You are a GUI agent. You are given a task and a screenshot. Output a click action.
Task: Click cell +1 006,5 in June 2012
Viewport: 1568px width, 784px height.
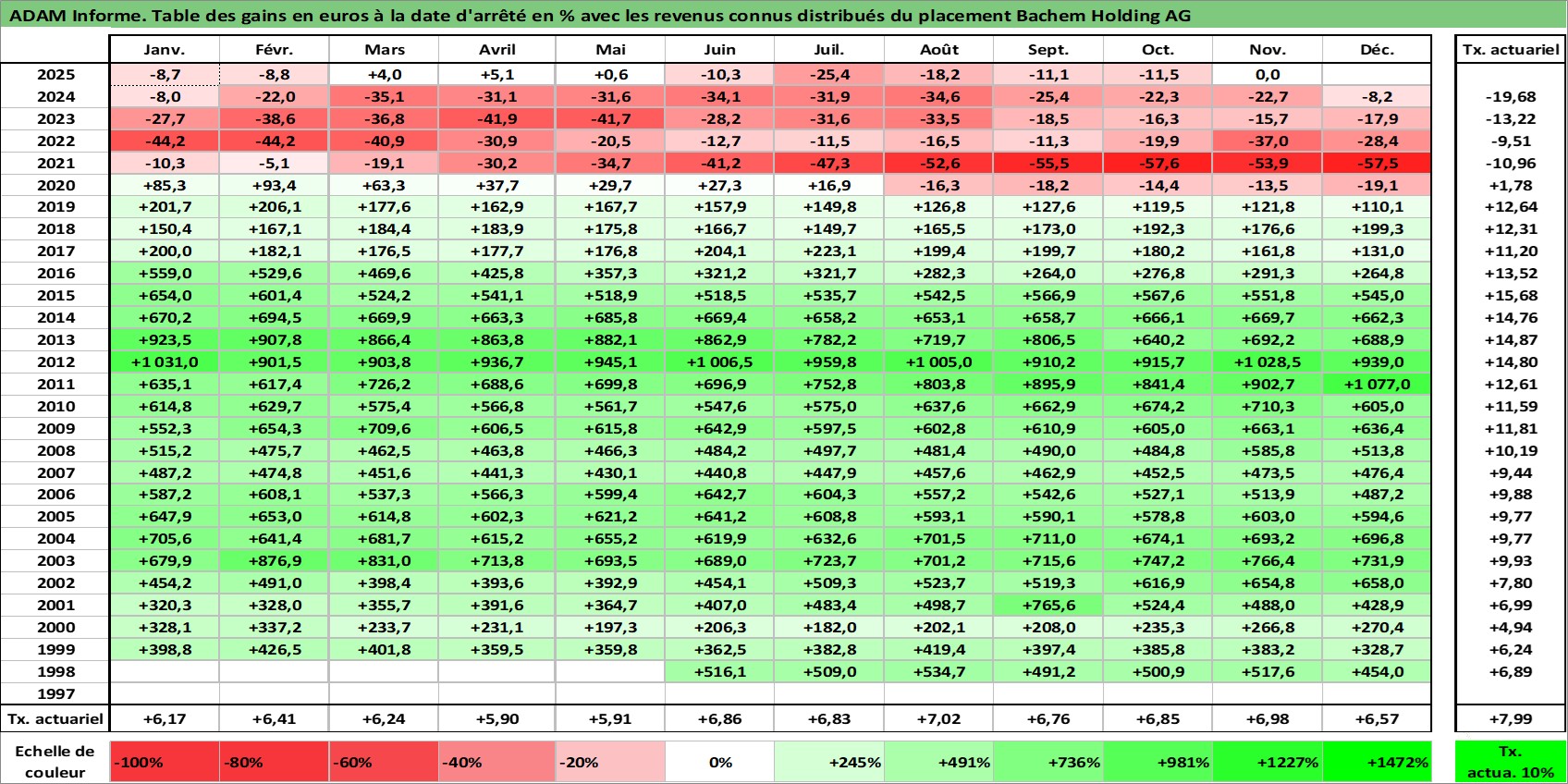(719, 362)
